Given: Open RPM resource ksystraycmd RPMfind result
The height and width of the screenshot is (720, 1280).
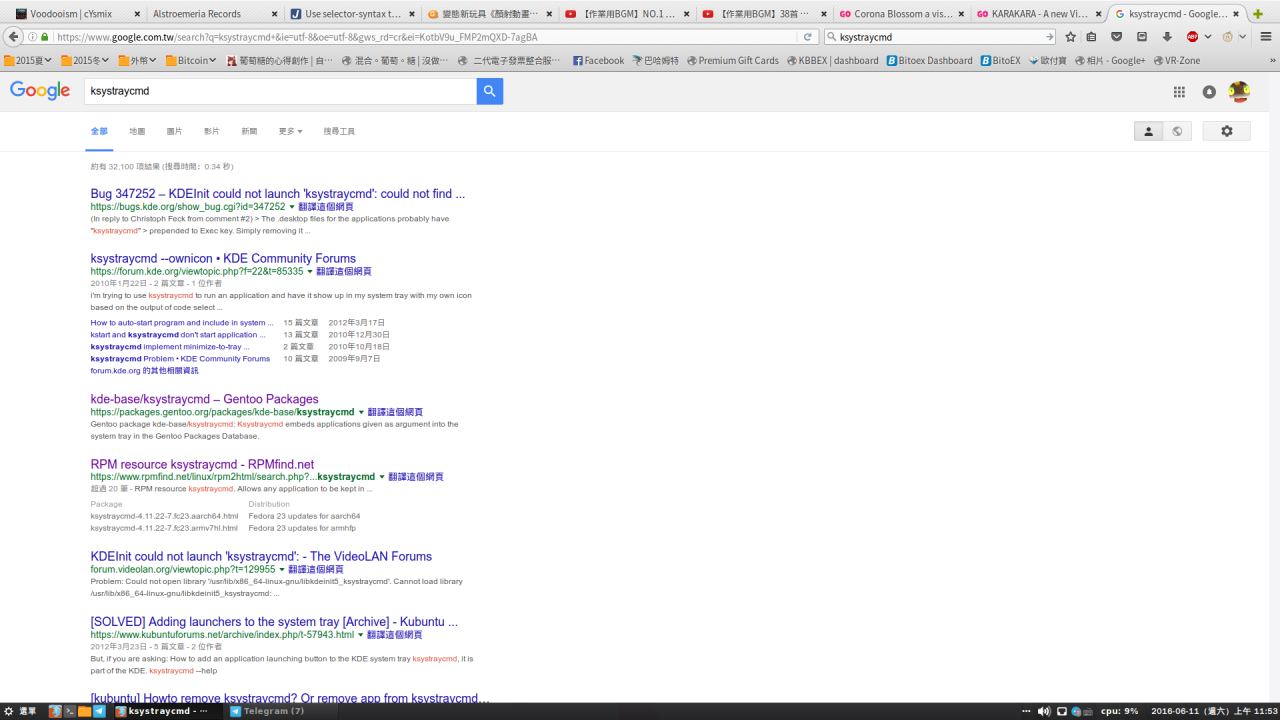Looking at the screenshot, I should 202,464.
